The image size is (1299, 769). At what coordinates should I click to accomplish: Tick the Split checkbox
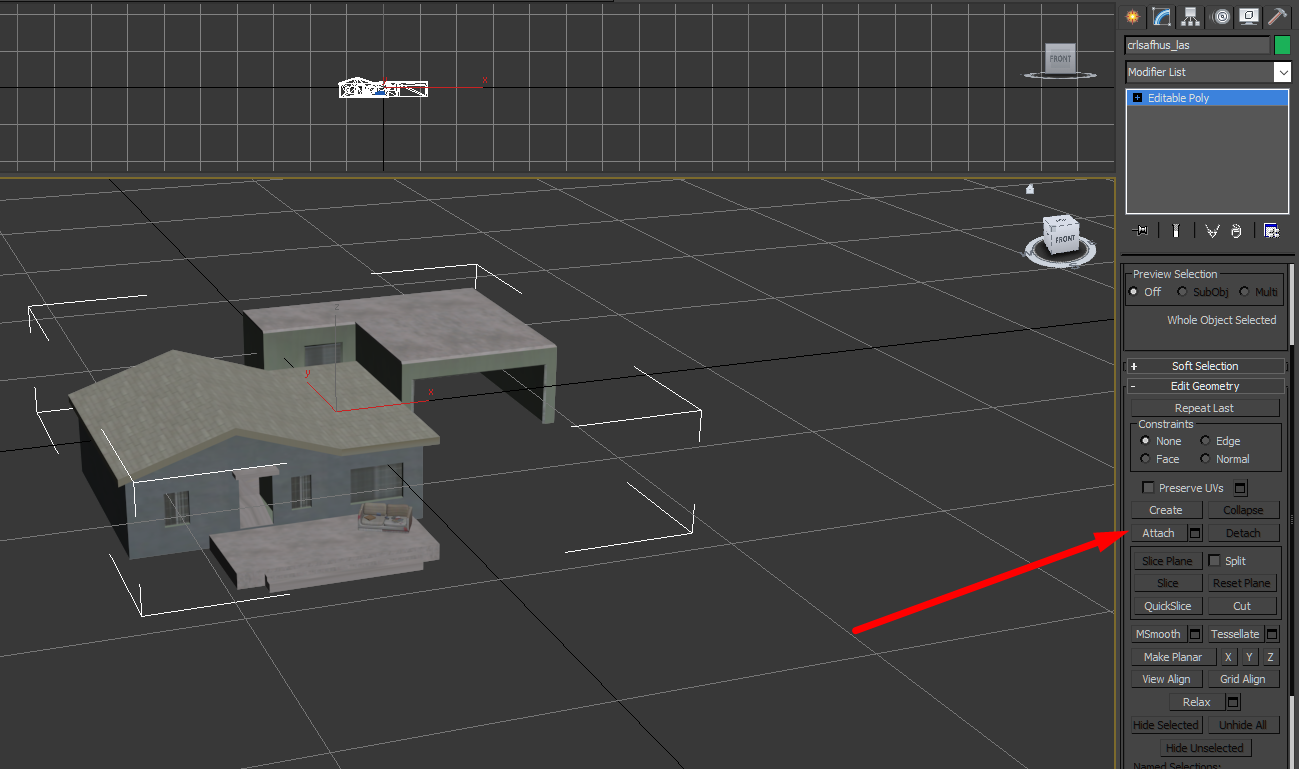point(1215,561)
